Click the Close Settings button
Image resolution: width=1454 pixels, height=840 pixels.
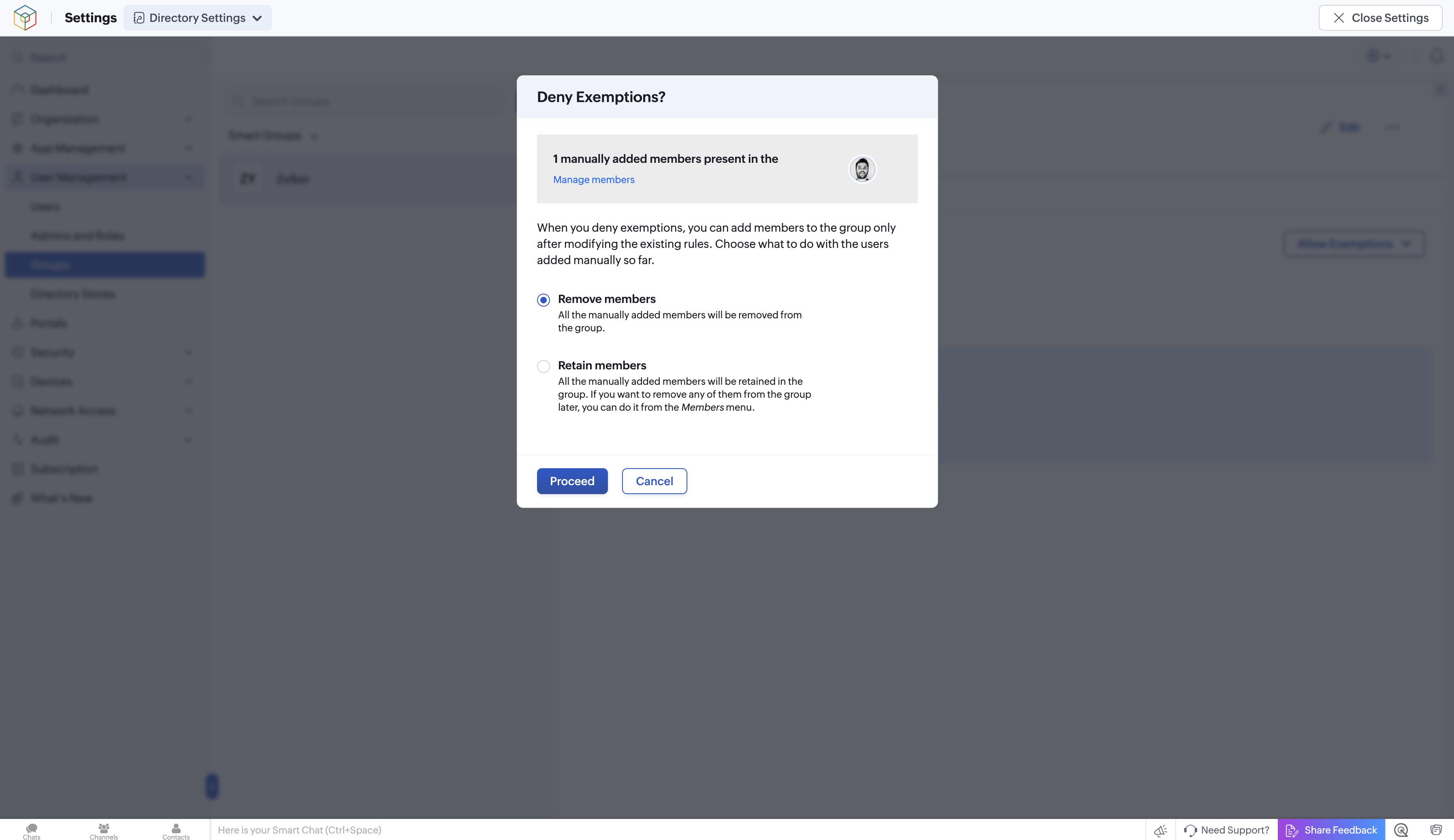(x=1380, y=18)
